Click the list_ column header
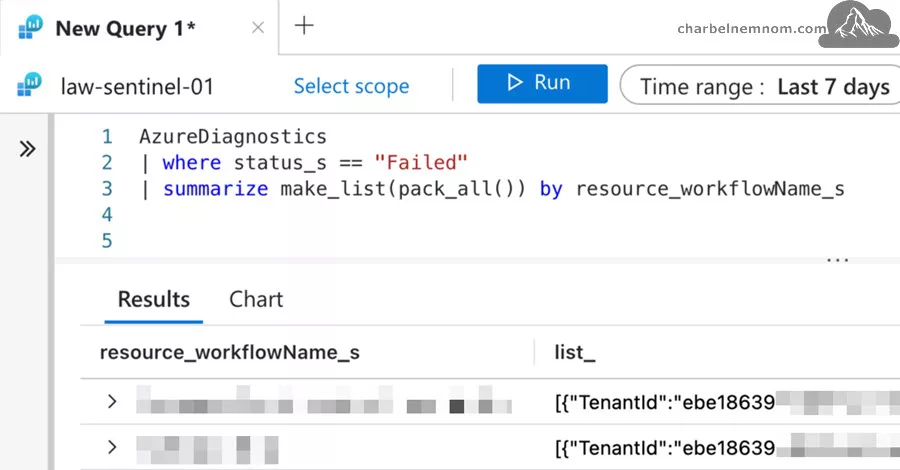 point(575,352)
